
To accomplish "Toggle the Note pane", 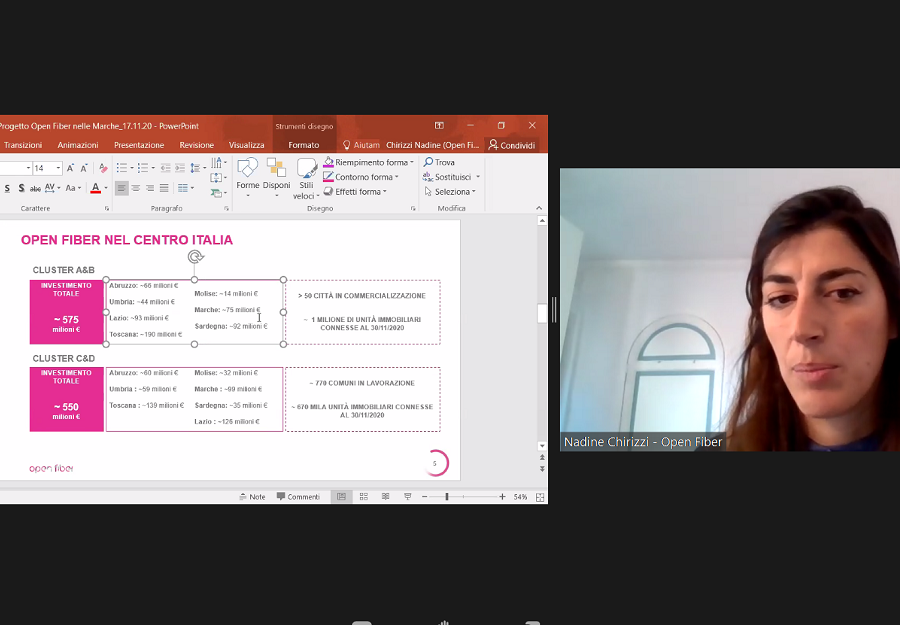I will [252, 496].
